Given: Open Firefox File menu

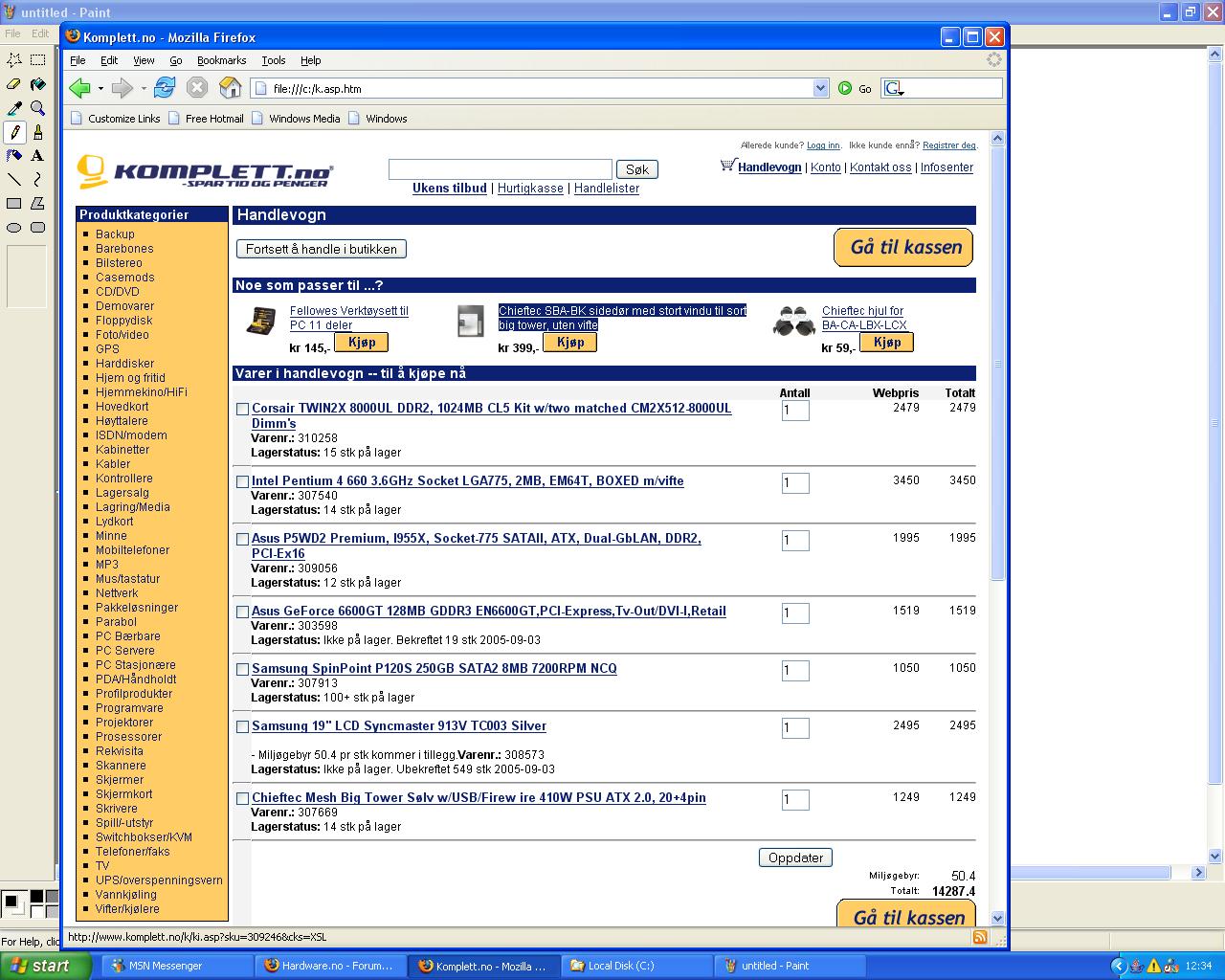Looking at the screenshot, I should pos(78,60).
